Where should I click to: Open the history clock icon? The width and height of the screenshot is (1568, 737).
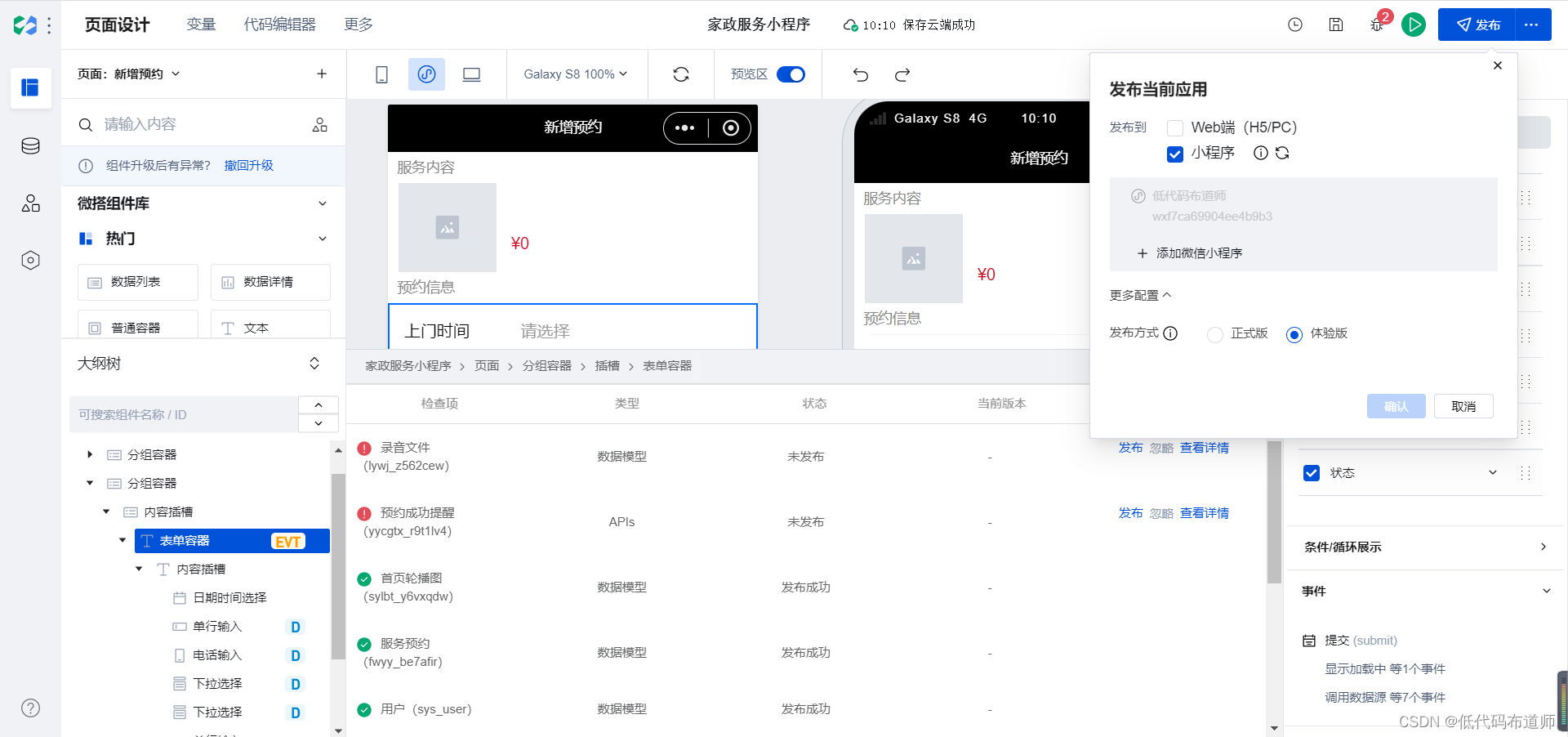(x=1295, y=25)
